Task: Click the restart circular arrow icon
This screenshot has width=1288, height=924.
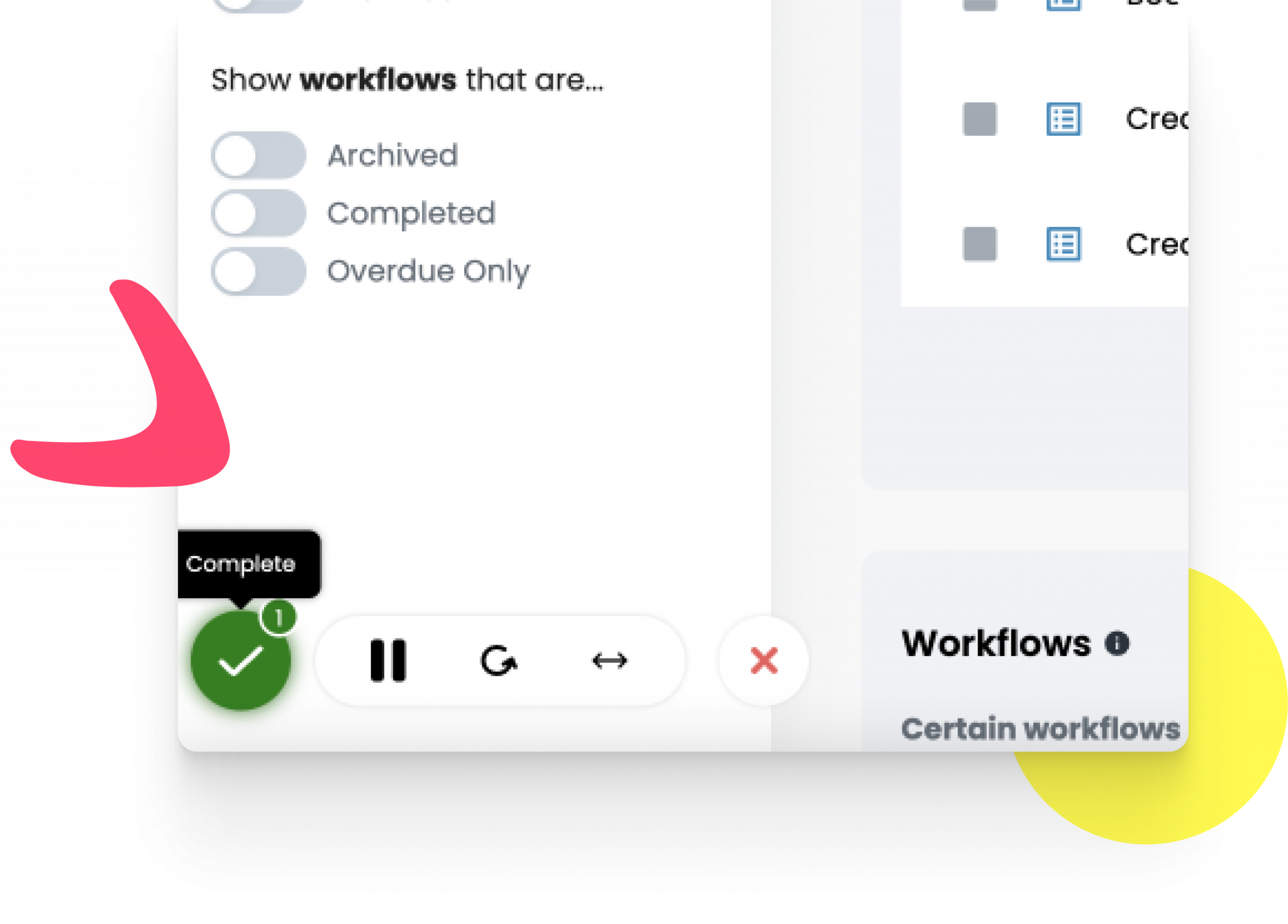Action: pos(499,661)
